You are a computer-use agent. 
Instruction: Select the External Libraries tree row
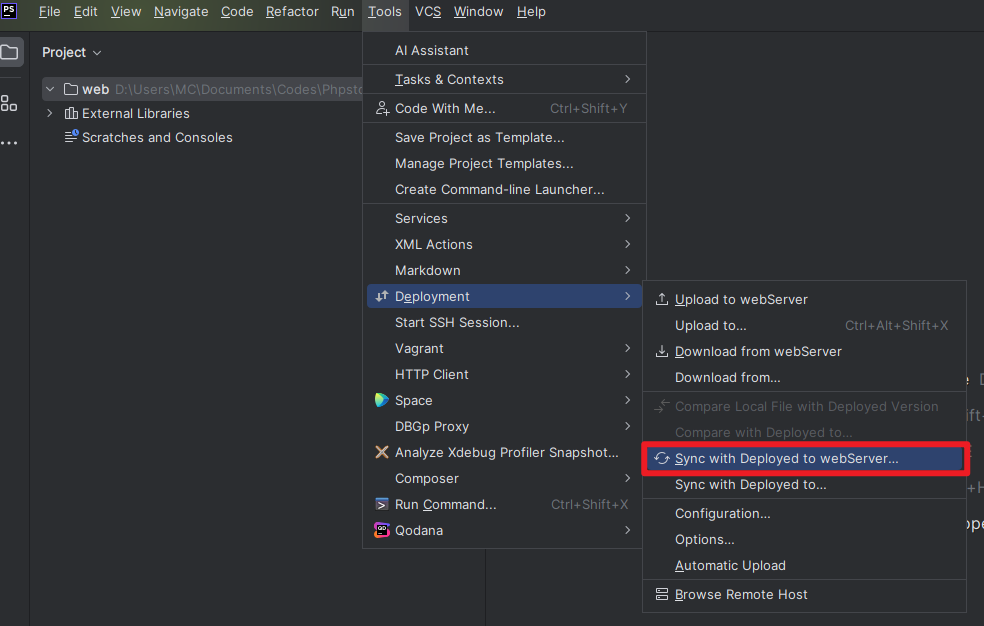tap(202, 114)
